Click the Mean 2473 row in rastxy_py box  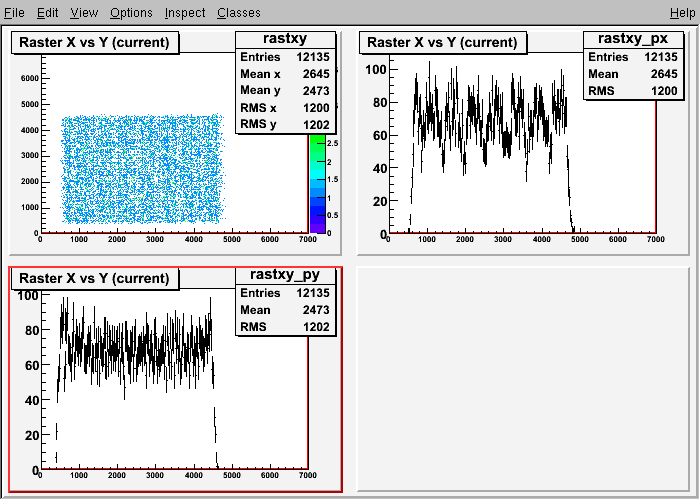(x=285, y=310)
